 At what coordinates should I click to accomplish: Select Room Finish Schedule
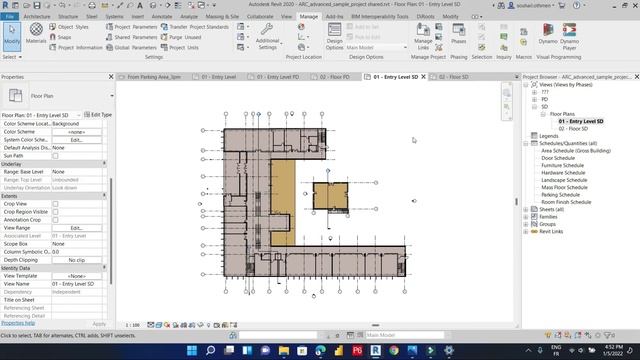[566, 202]
